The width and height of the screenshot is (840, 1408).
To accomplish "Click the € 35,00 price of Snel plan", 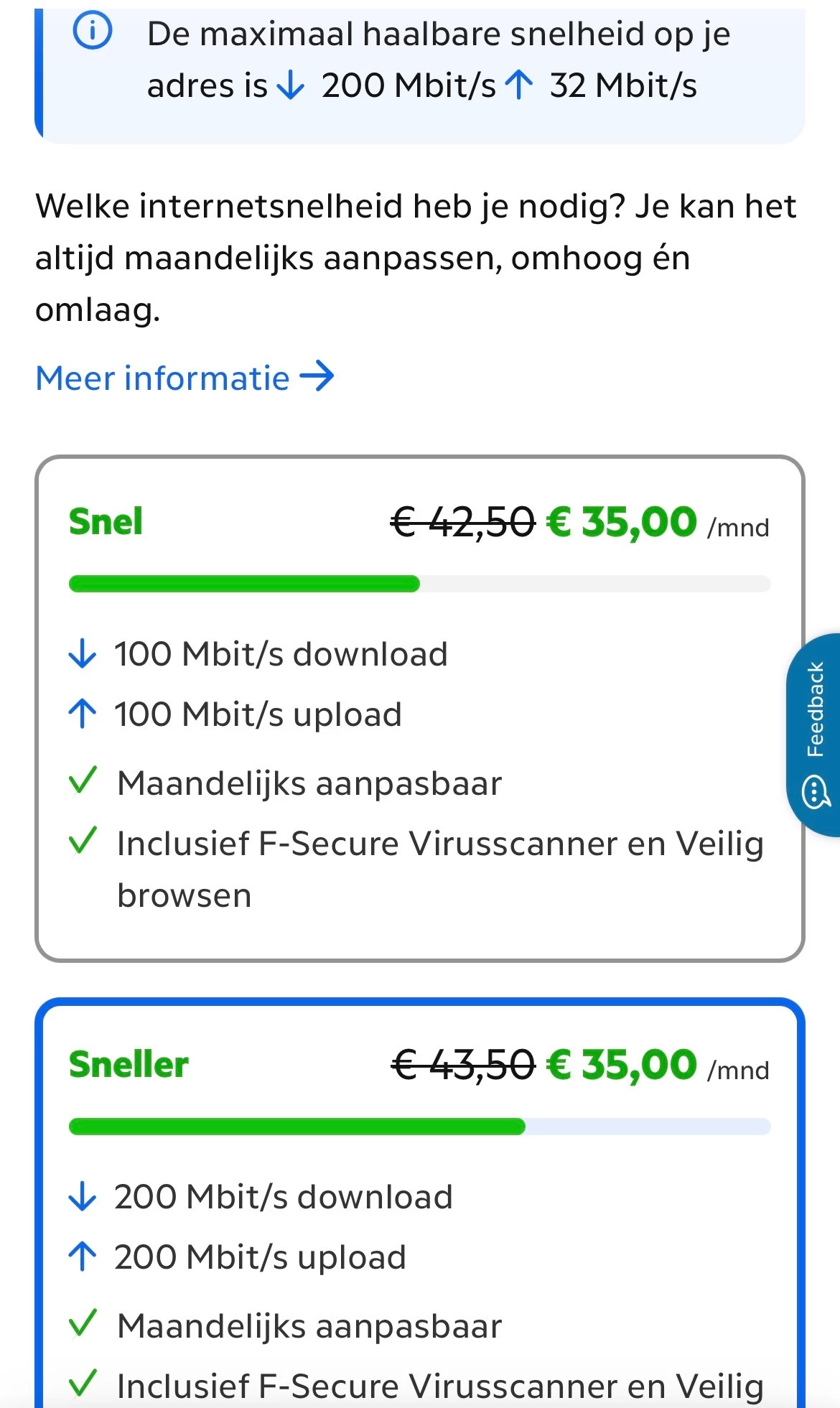I will pos(621,522).
